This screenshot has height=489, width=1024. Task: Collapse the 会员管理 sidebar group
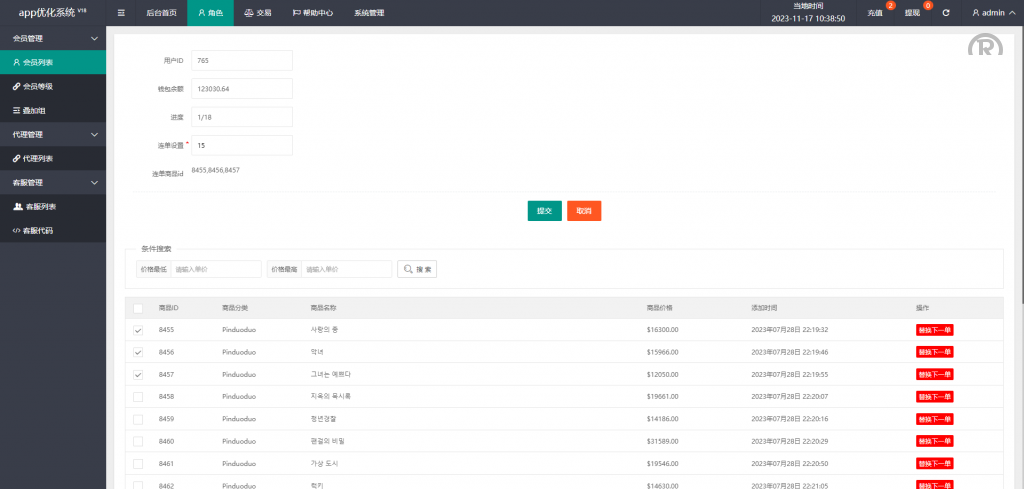53,38
